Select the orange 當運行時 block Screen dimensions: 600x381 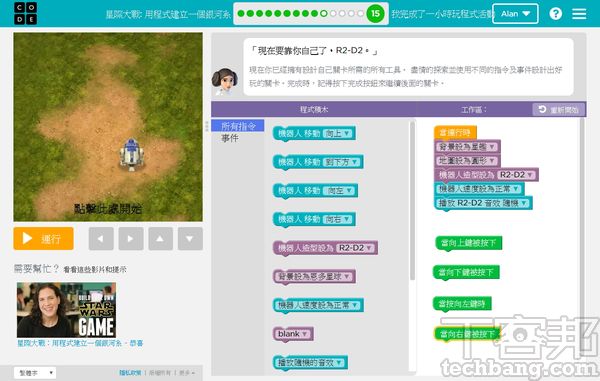coord(455,133)
